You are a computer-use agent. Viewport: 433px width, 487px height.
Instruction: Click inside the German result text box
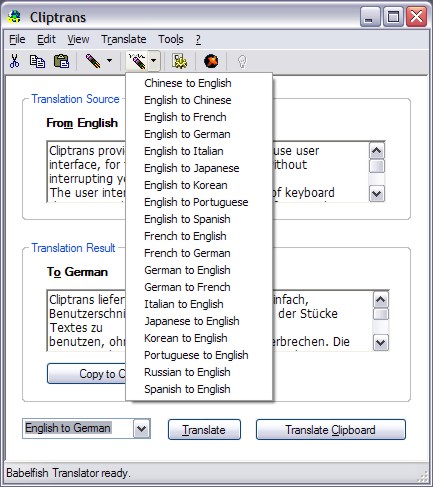(x=86, y=321)
